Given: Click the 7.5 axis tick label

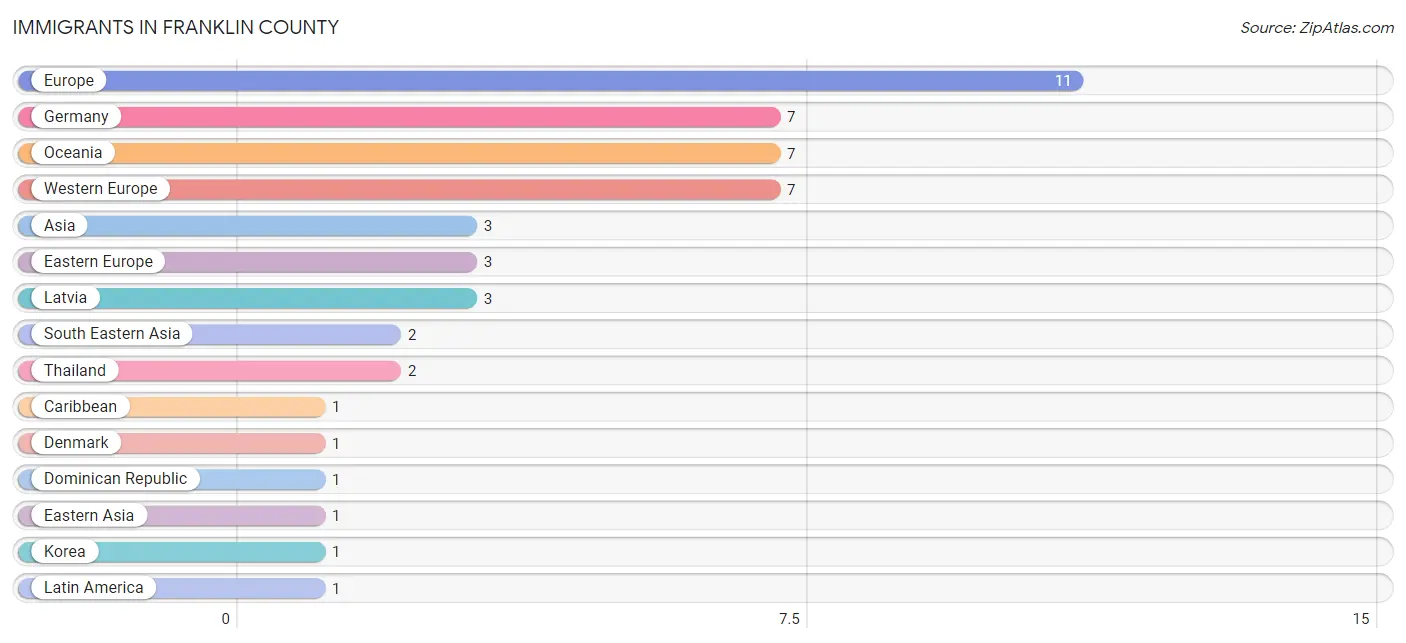Looking at the screenshot, I should (789, 619).
